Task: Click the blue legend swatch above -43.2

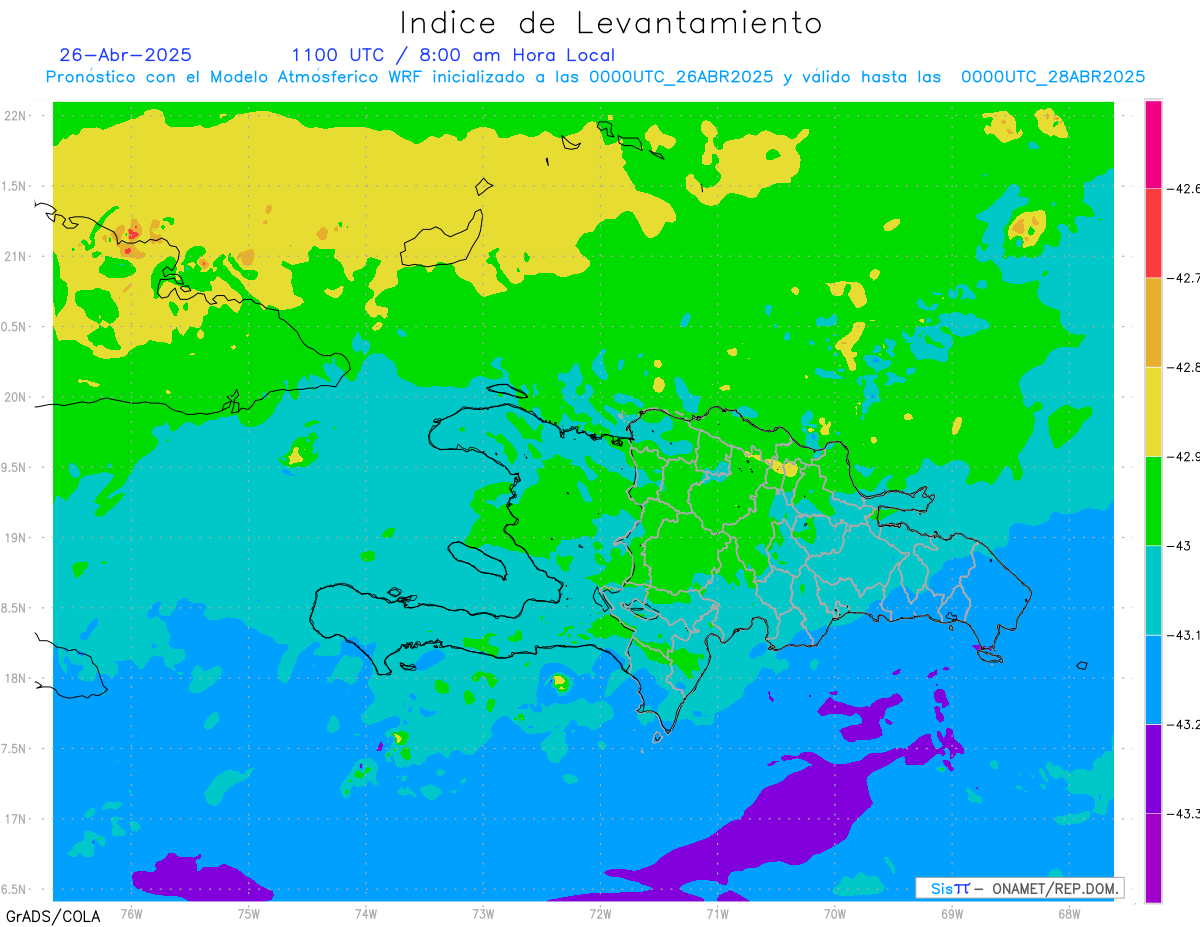Action: 1153,679
